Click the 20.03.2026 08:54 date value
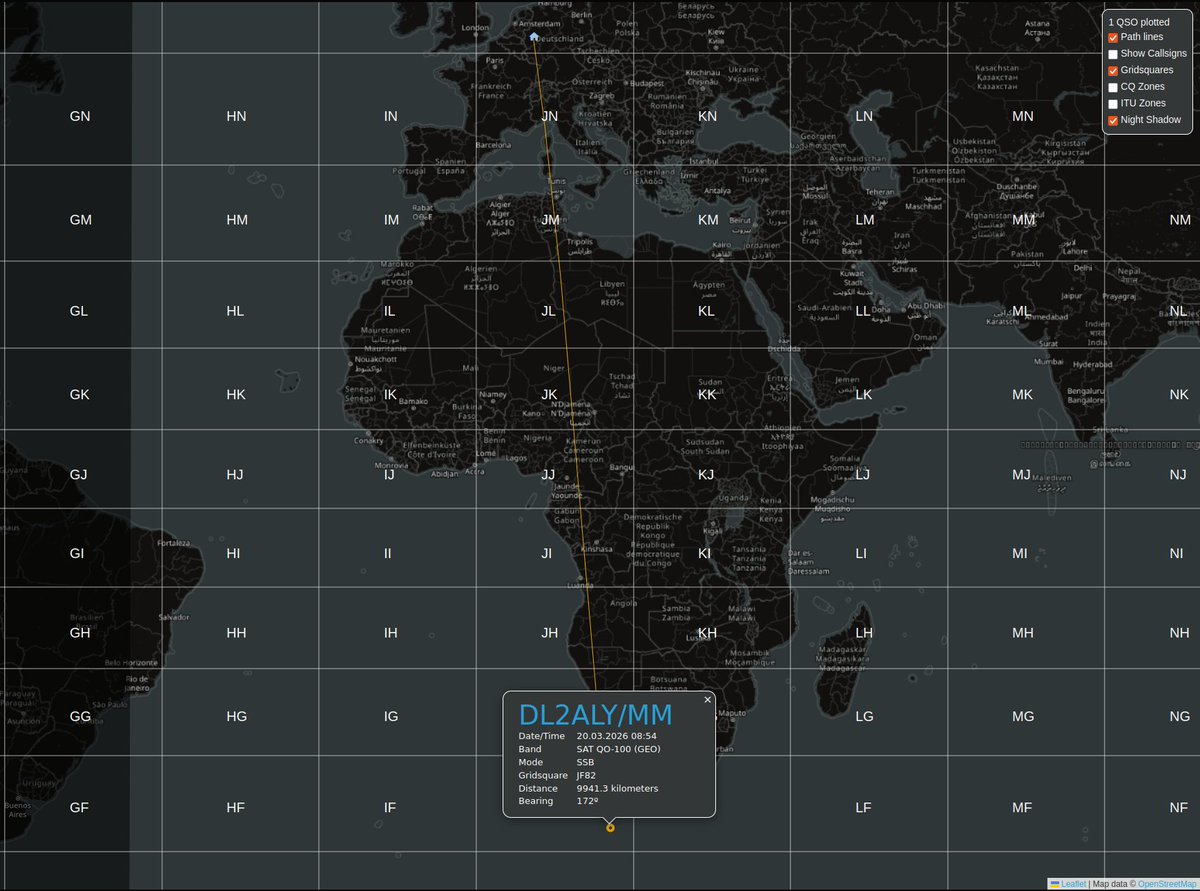This screenshot has height=891, width=1200. tap(616, 736)
